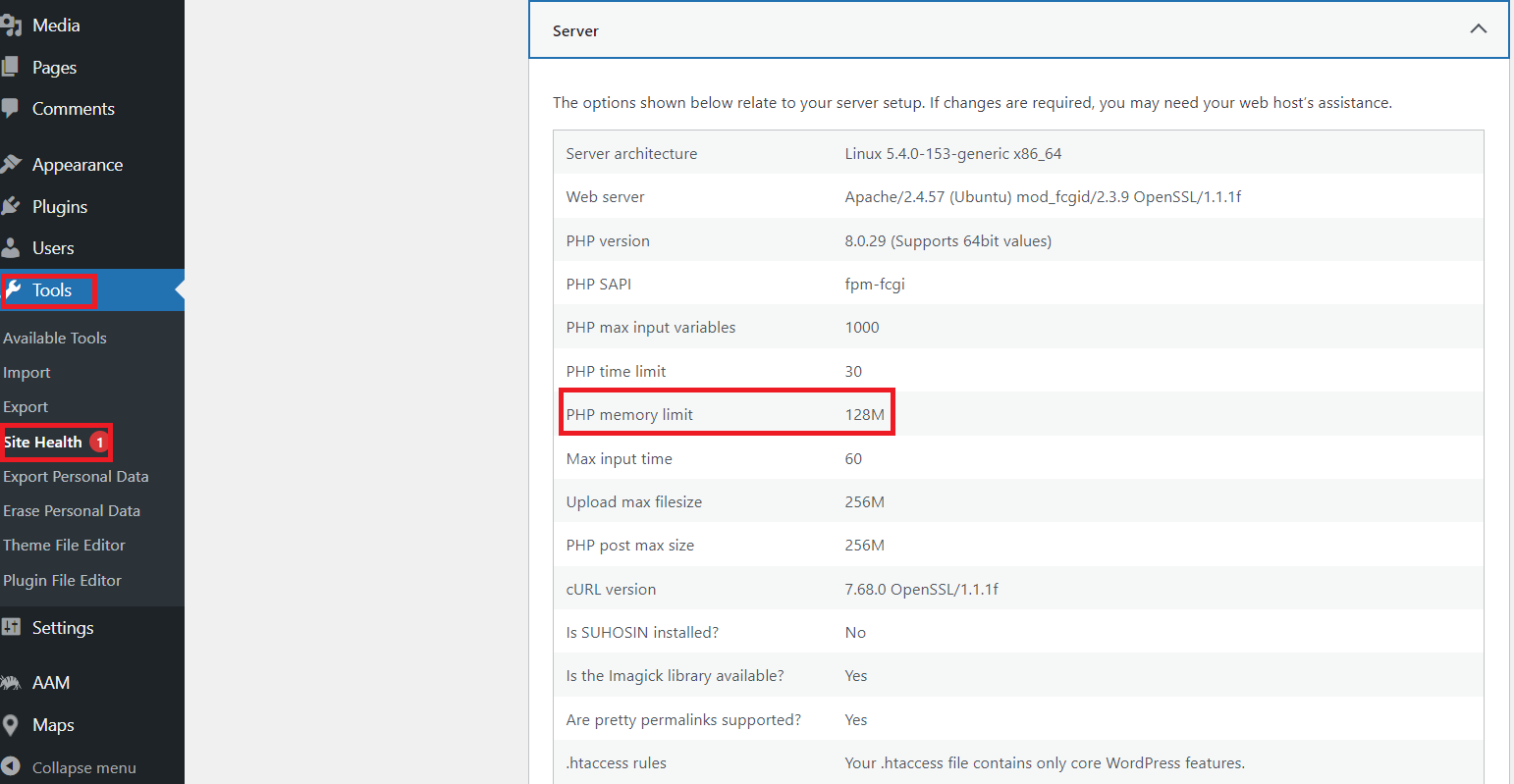Open the Maps menu item
Image resolution: width=1514 pixels, height=784 pixels.
[x=53, y=725]
